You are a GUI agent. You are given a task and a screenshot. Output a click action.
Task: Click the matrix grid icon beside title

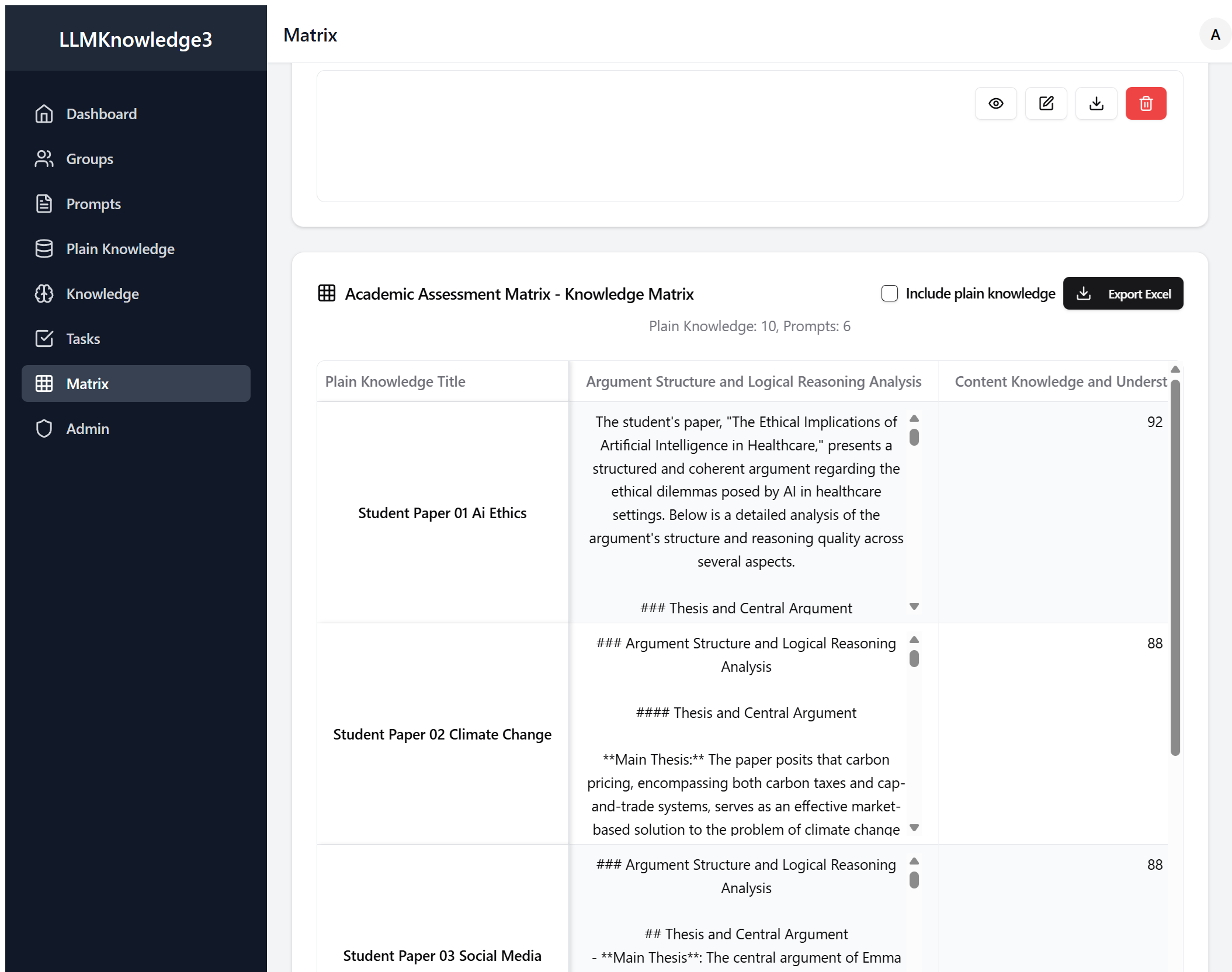point(327,293)
